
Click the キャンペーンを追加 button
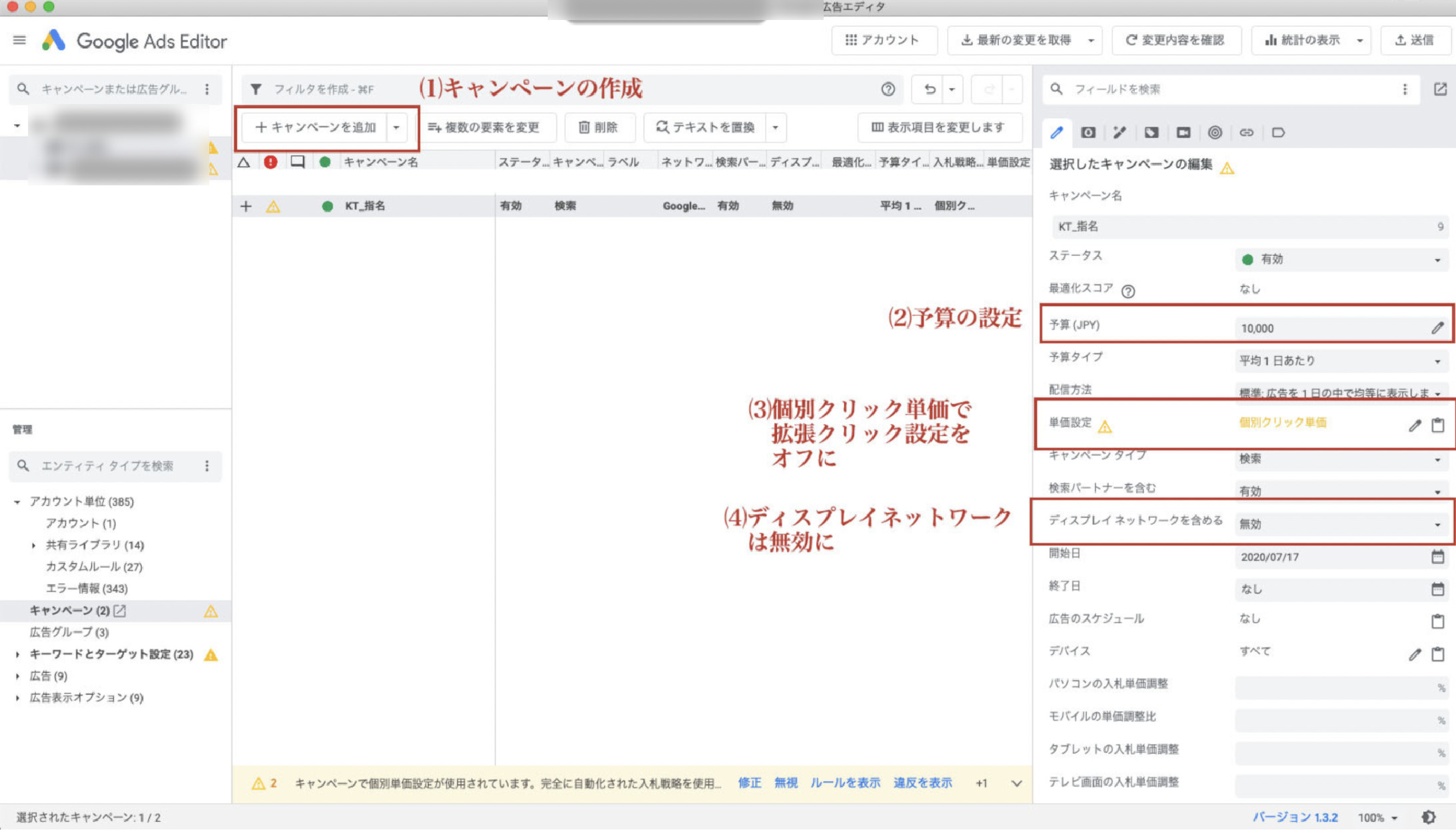[x=315, y=127]
